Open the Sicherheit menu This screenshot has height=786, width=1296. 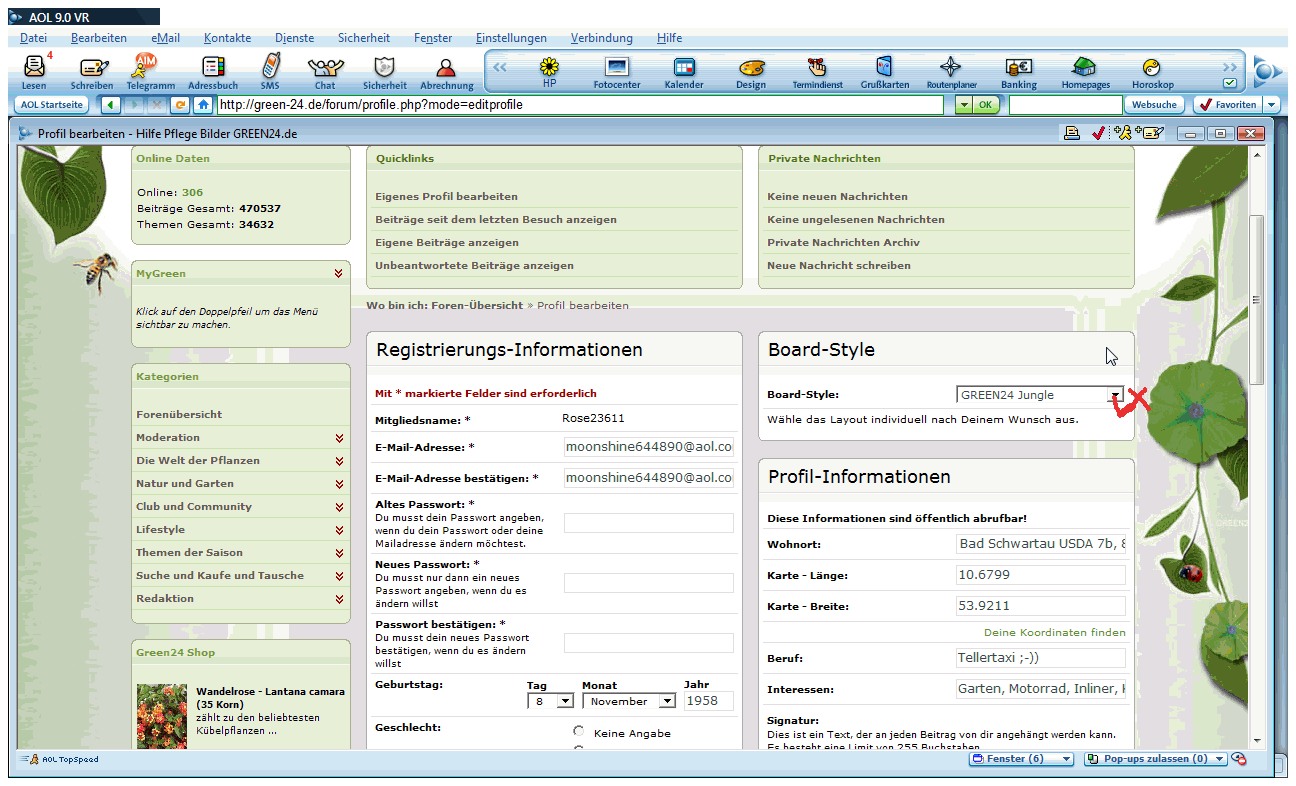pyautogui.click(x=364, y=38)
